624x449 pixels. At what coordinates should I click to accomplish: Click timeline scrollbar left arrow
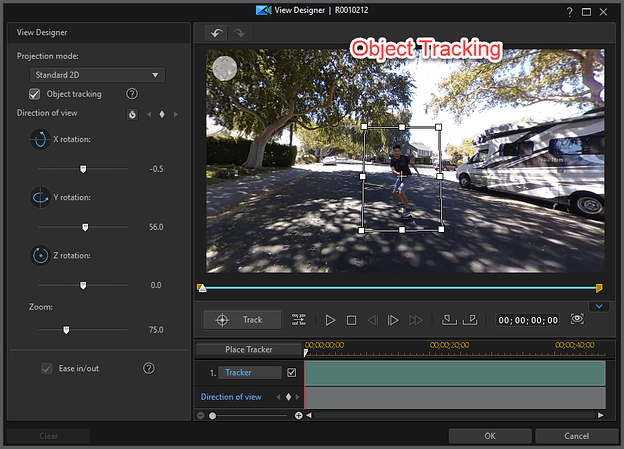pyautogui.click(x=309, y=415)
